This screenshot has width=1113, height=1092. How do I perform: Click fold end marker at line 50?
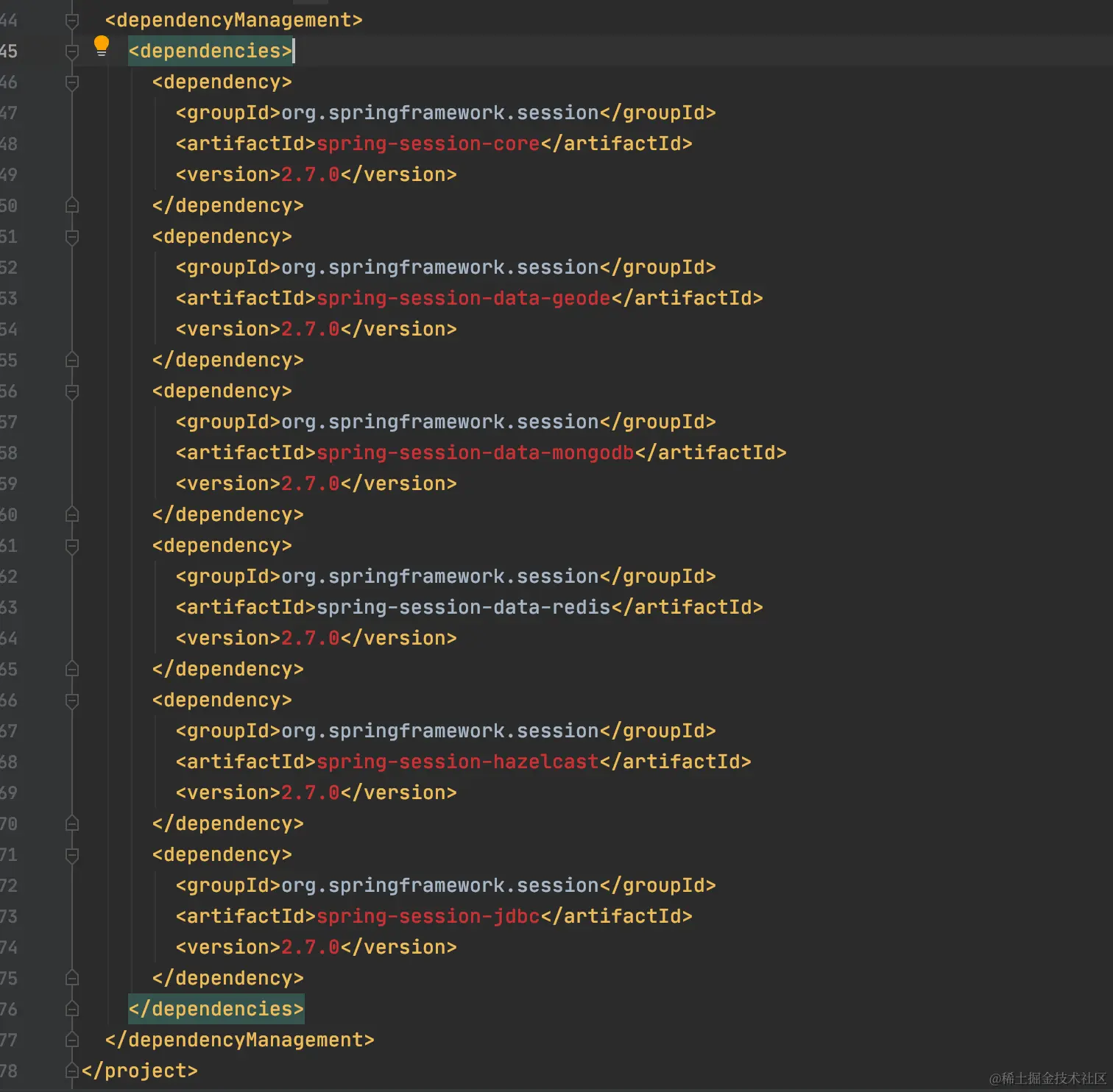[x=72, y=205]
